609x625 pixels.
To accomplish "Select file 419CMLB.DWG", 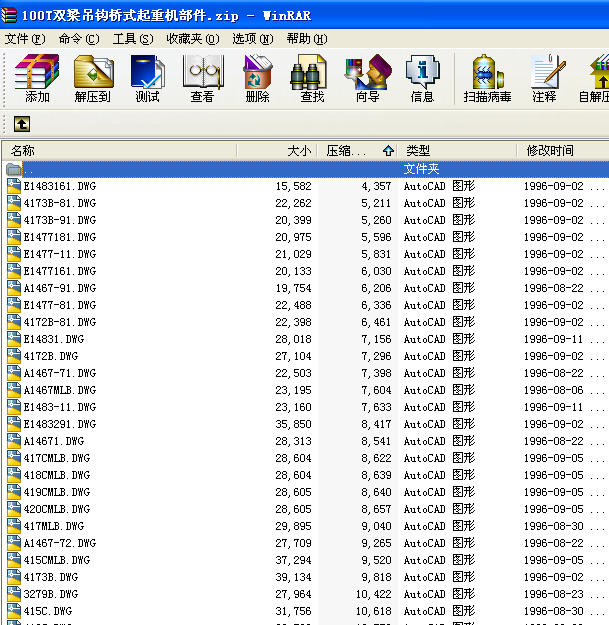I will [x=57, y=492].
